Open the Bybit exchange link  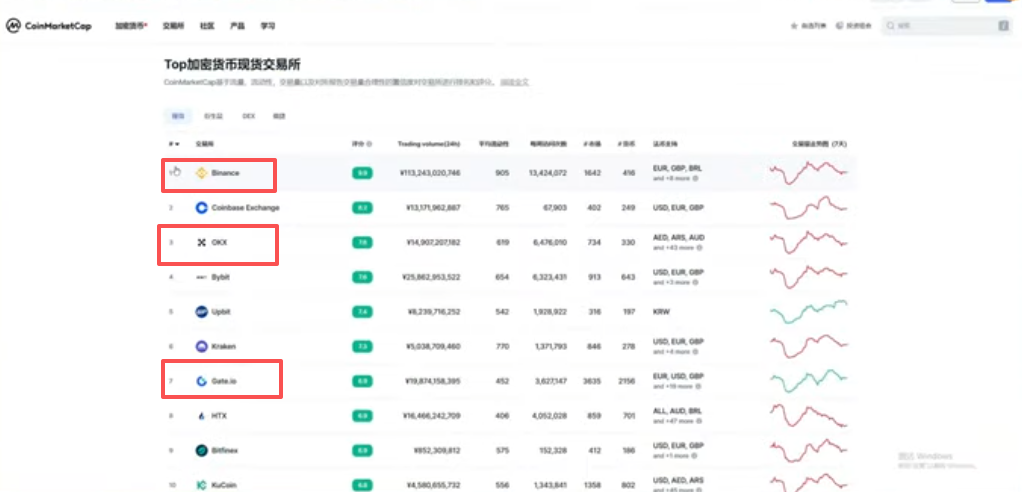pyautogui.click(x=220, y=277)
